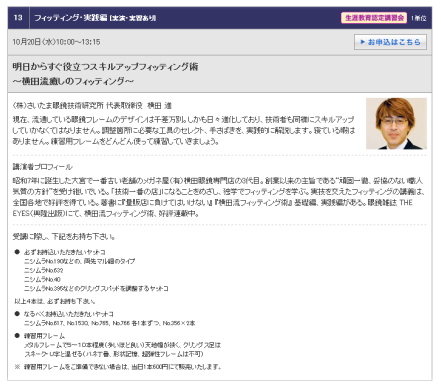The image size is (441, 385).
Task: Click the 講演者プロフィール heading
Action: coord(42,167)
